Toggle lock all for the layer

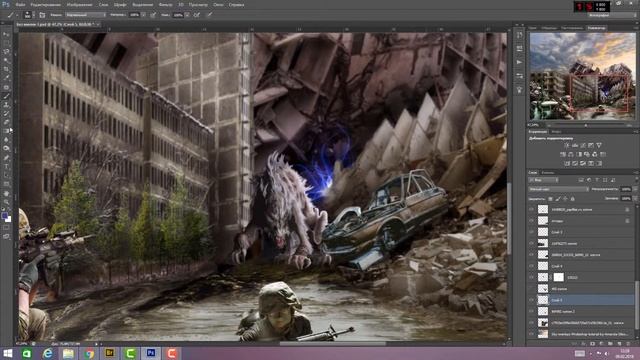pos(573,198)
